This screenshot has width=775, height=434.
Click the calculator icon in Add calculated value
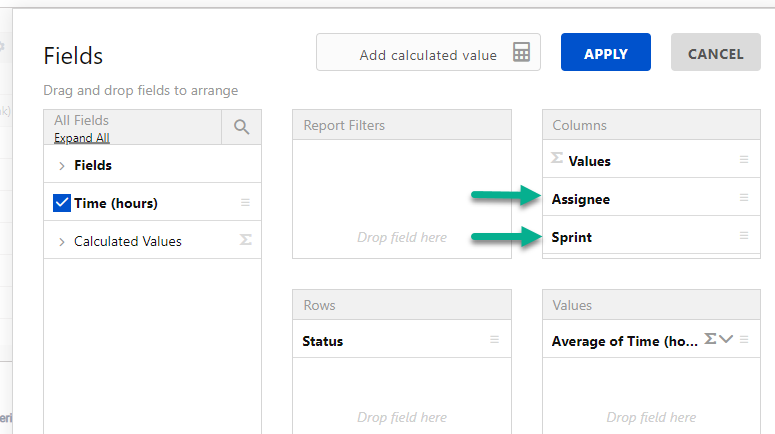coord(521,52)
